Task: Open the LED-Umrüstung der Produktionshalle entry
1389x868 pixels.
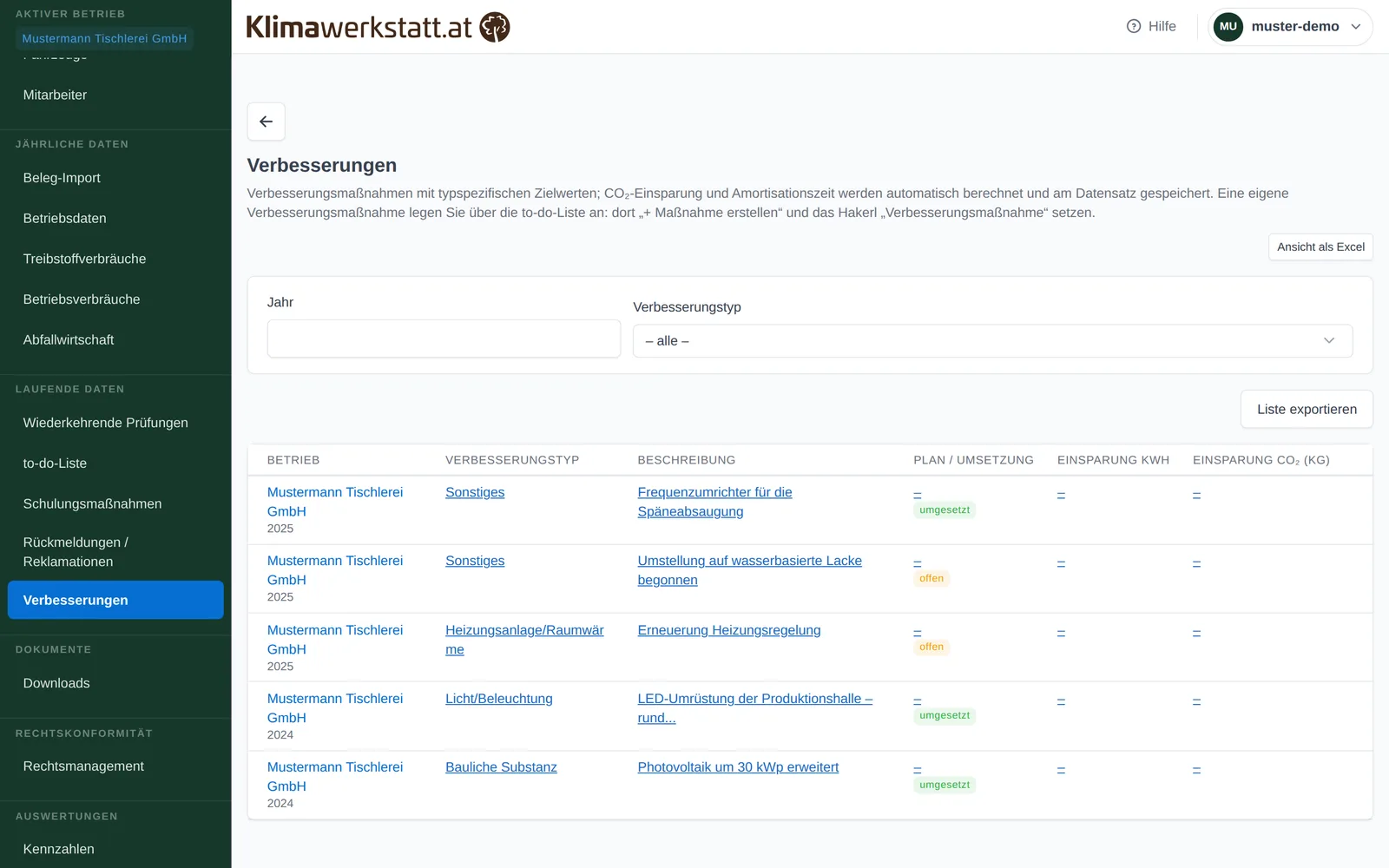Action: tap(754, 708)
